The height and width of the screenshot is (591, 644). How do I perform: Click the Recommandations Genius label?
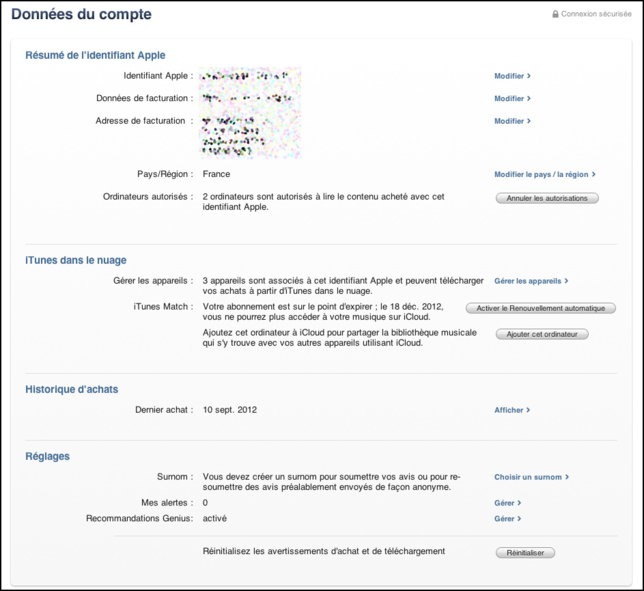(x=140, y=518)
